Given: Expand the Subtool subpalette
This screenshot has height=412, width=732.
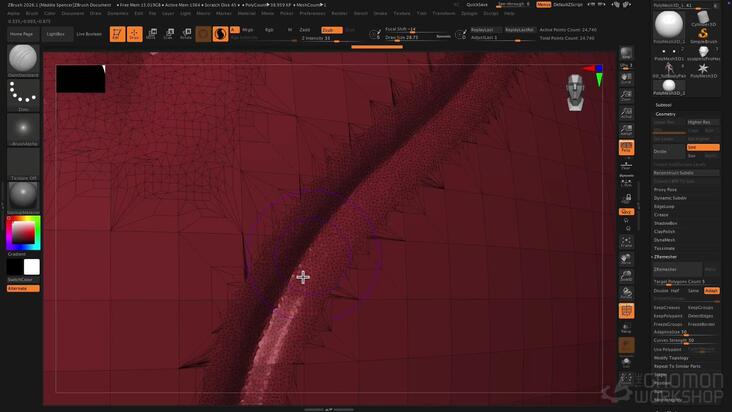Looking at the screenshot, I should (663, 105).
